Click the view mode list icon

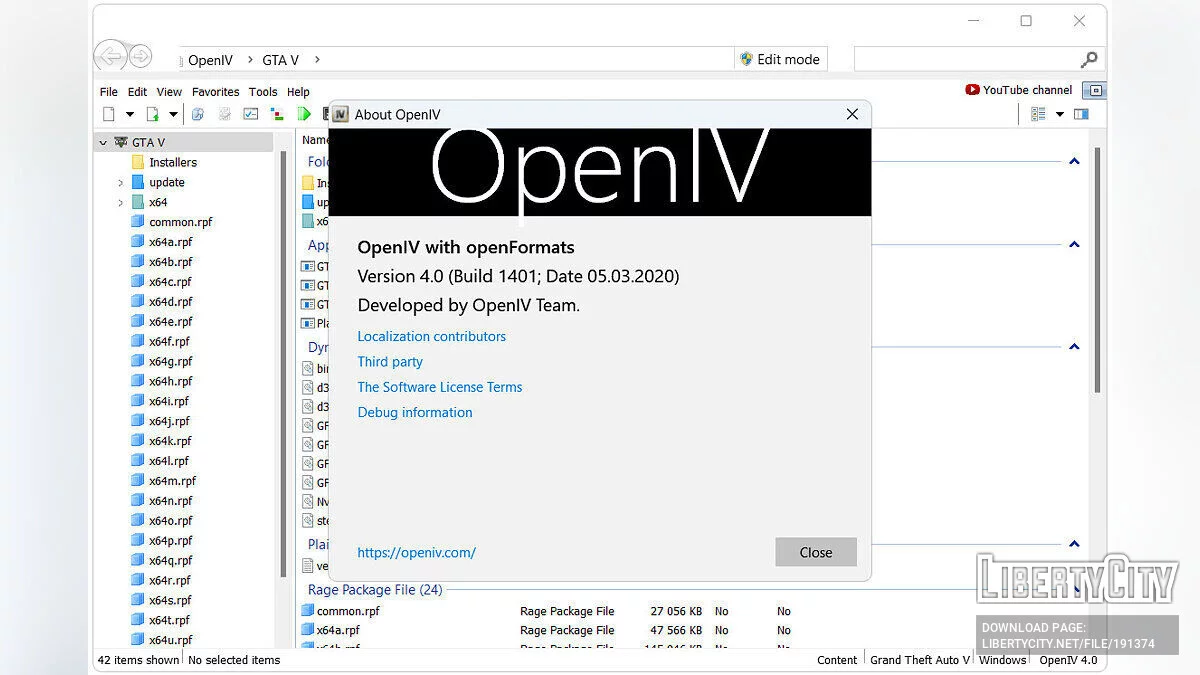[1038, 114]
